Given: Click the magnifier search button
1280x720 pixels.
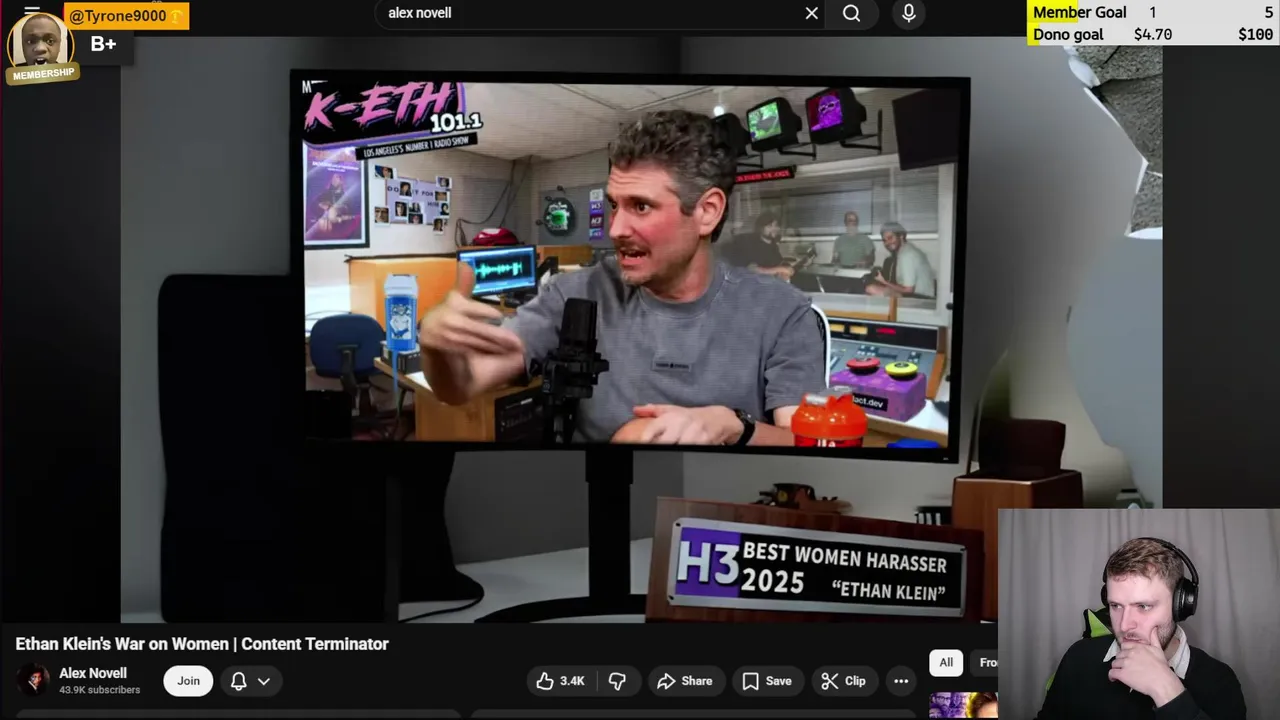Looking at the screenshot, I should (851, 13).
